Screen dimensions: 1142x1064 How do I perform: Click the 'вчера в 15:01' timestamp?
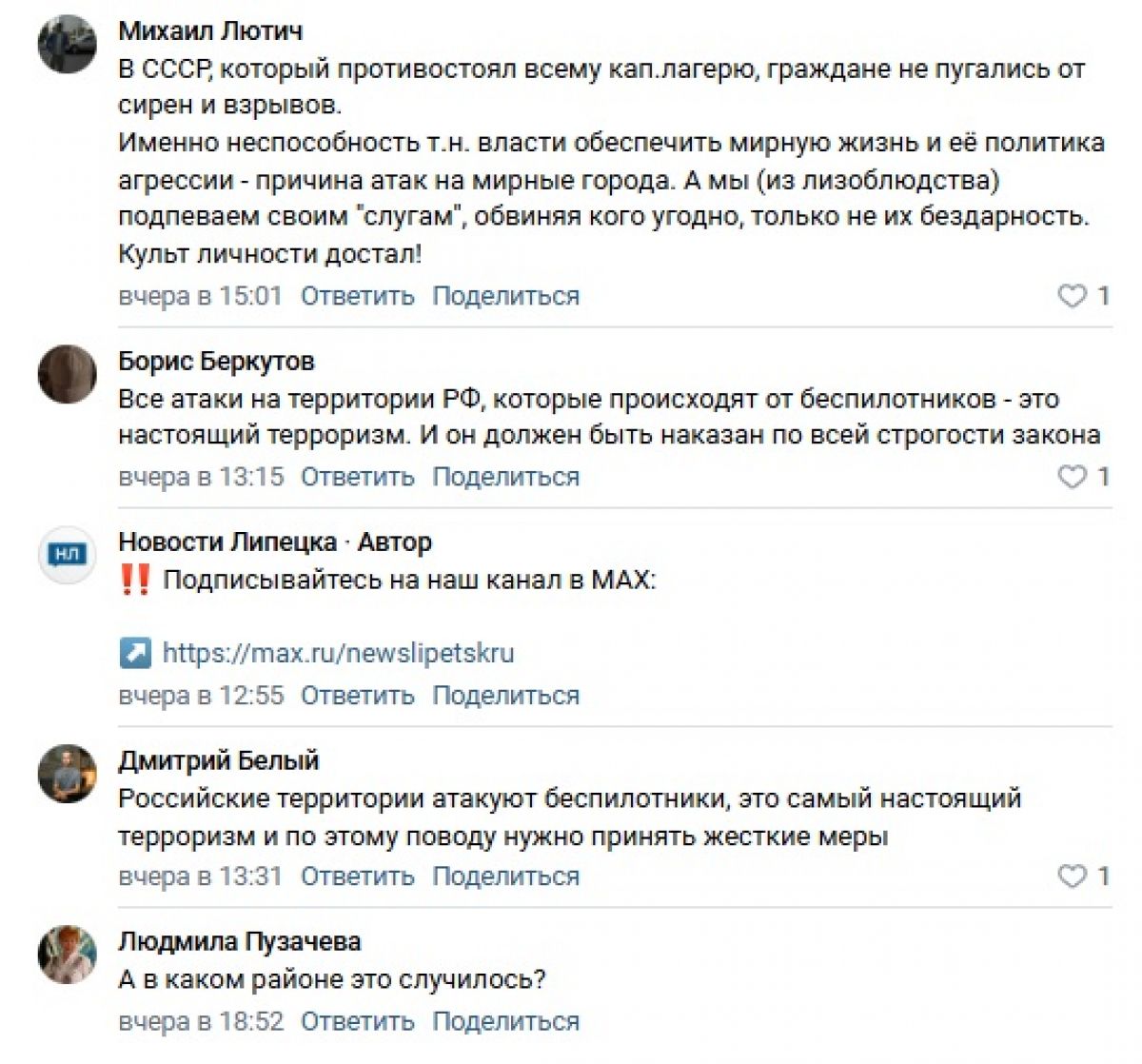tap(201, 296)
